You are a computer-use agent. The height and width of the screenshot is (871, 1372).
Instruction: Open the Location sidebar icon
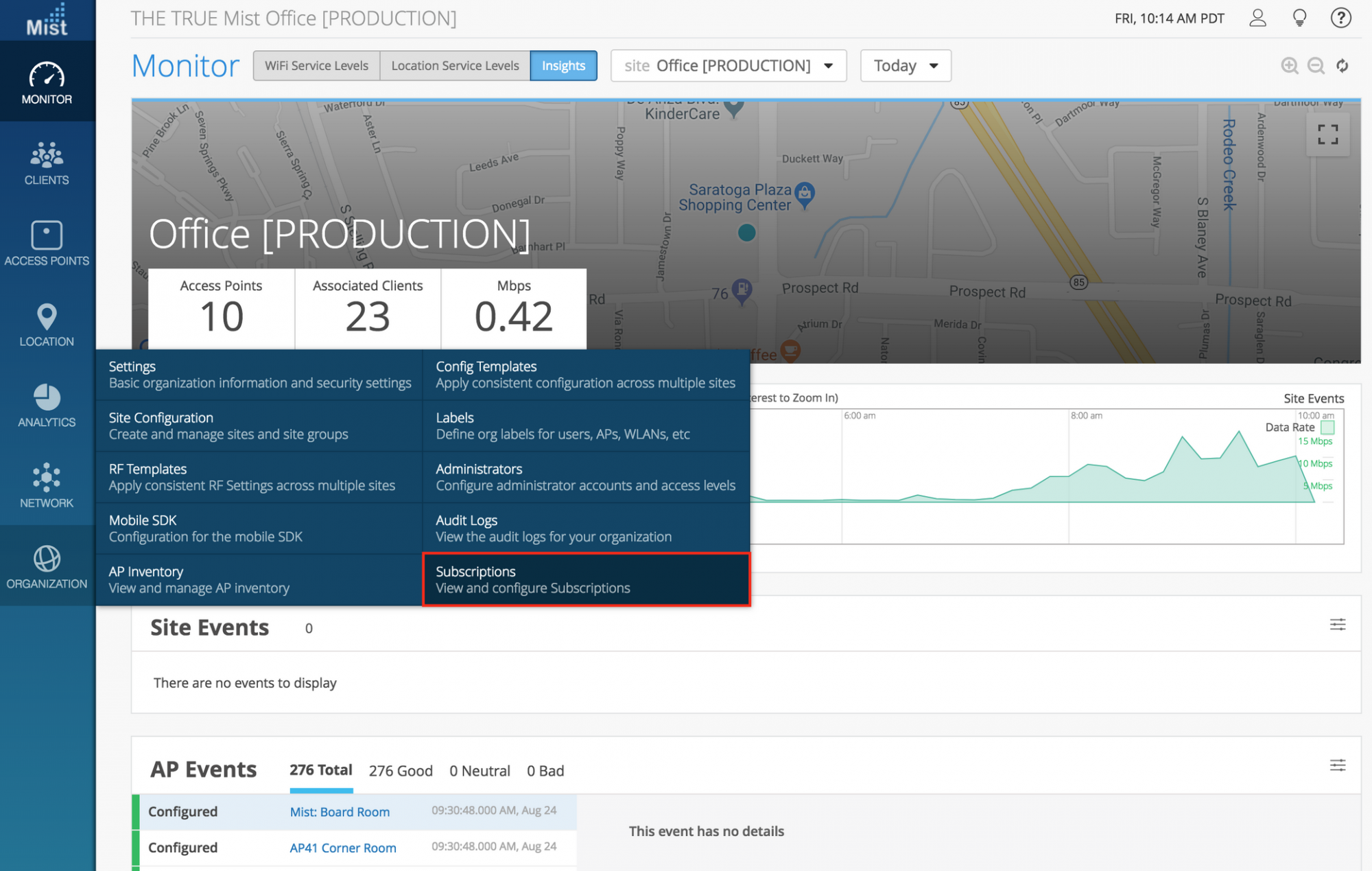click(47, 324)
